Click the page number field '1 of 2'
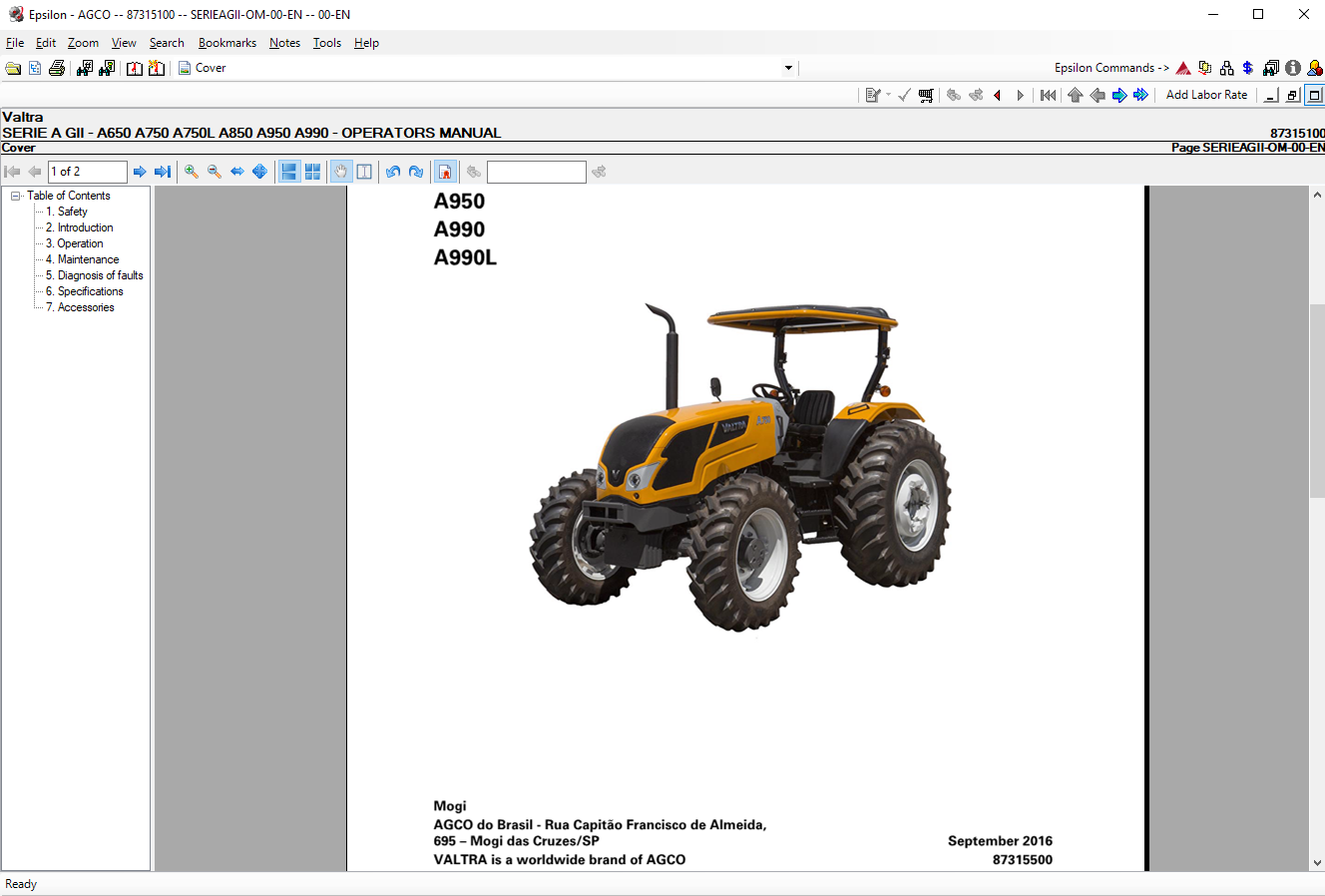This screenshot has height=896, width=1325. coord(88,172)
